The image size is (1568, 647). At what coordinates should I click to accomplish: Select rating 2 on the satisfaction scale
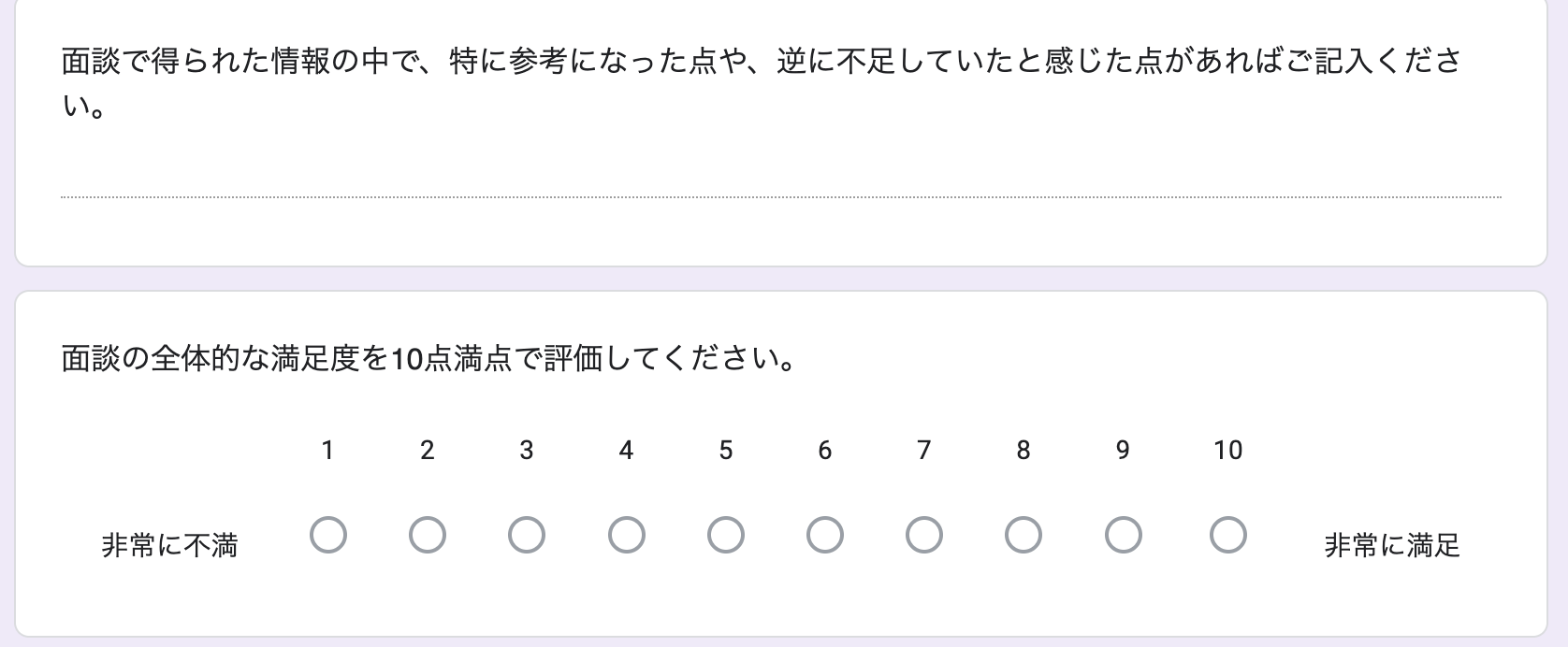click(427, 536)
